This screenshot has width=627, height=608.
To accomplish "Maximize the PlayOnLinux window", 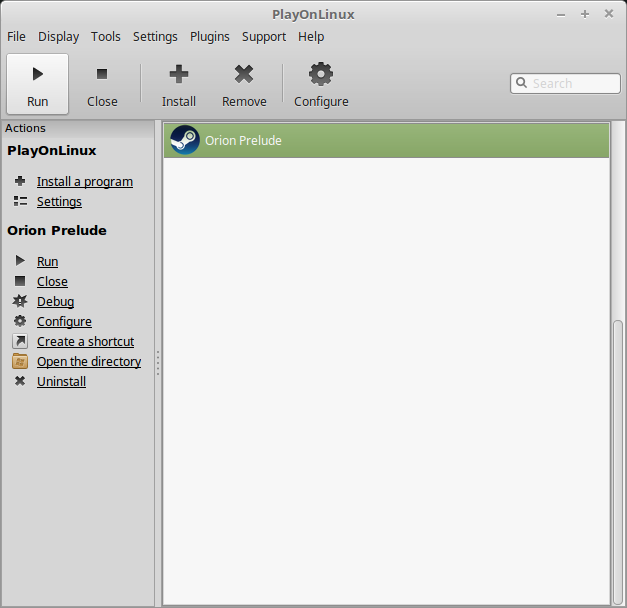I will (x=585, y=14).
